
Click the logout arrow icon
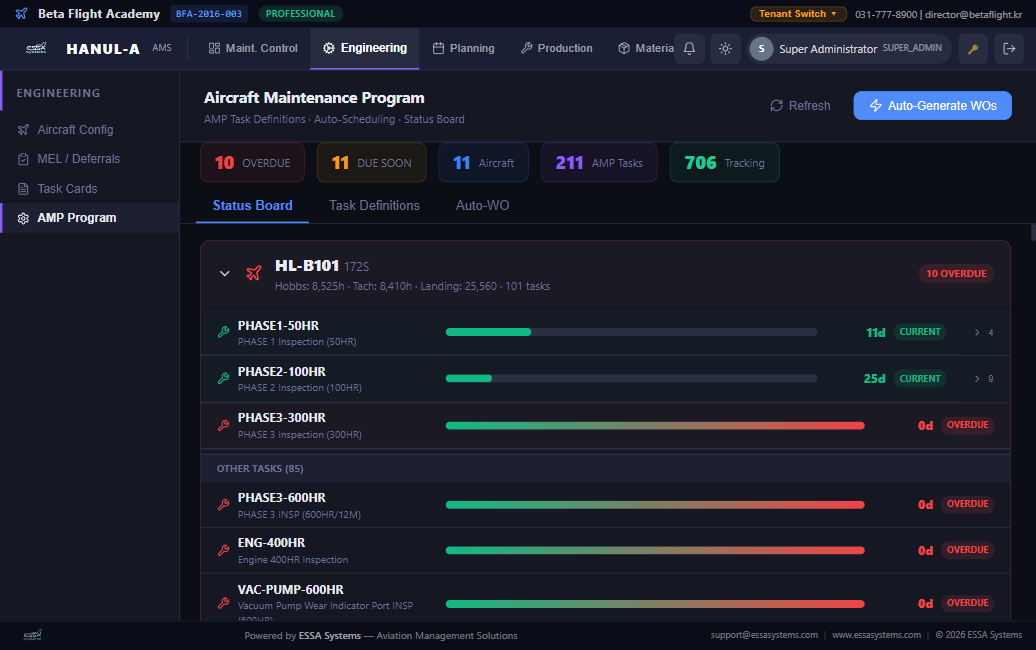pos(1009,49)
